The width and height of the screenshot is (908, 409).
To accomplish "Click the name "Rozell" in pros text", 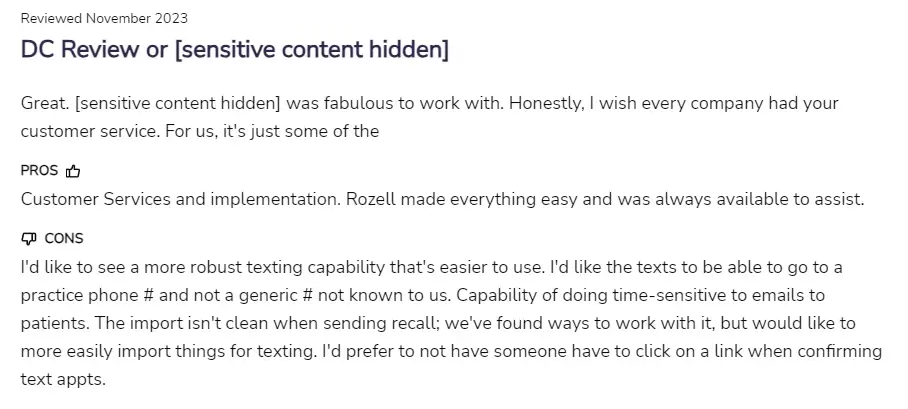I will [371, 199].
